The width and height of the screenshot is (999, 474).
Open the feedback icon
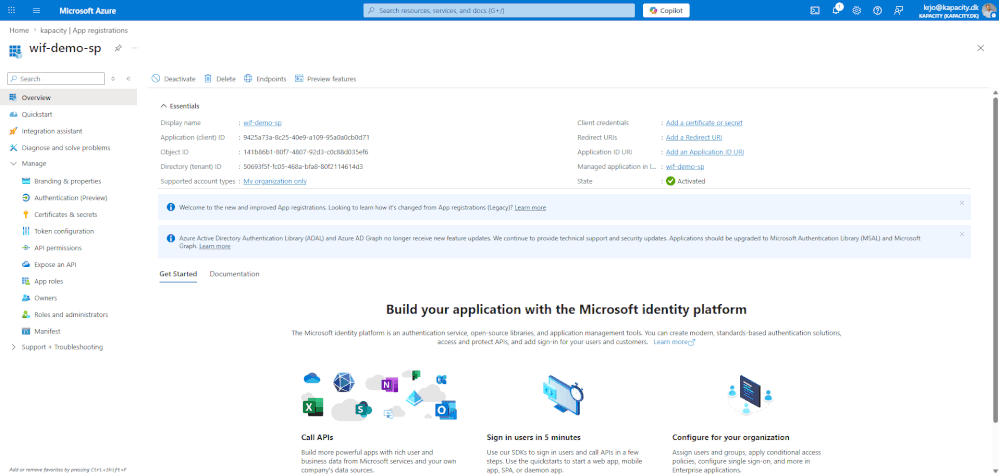tap(898, 10)
